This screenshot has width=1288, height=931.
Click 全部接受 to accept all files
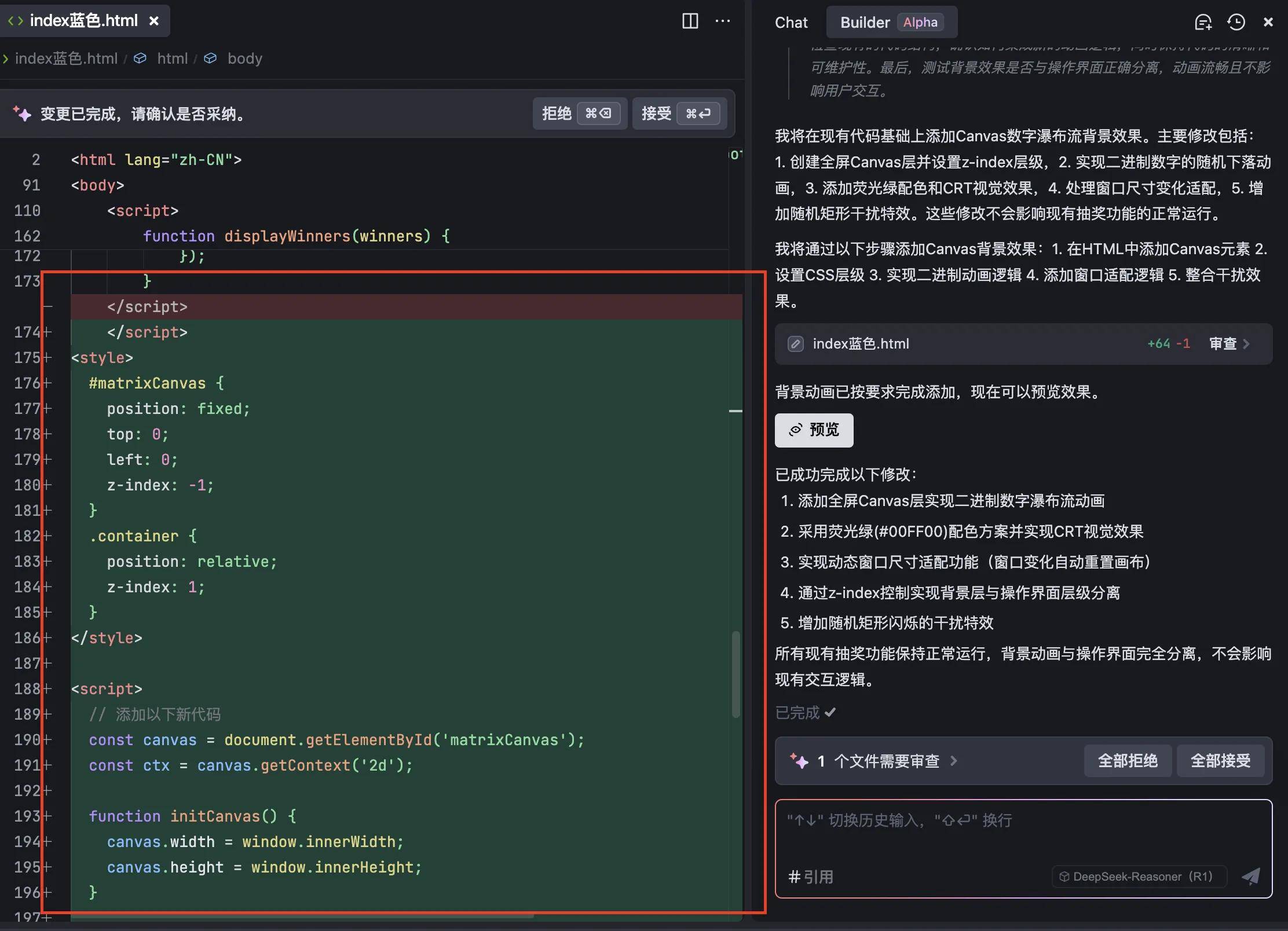(x=1222, y=761)
